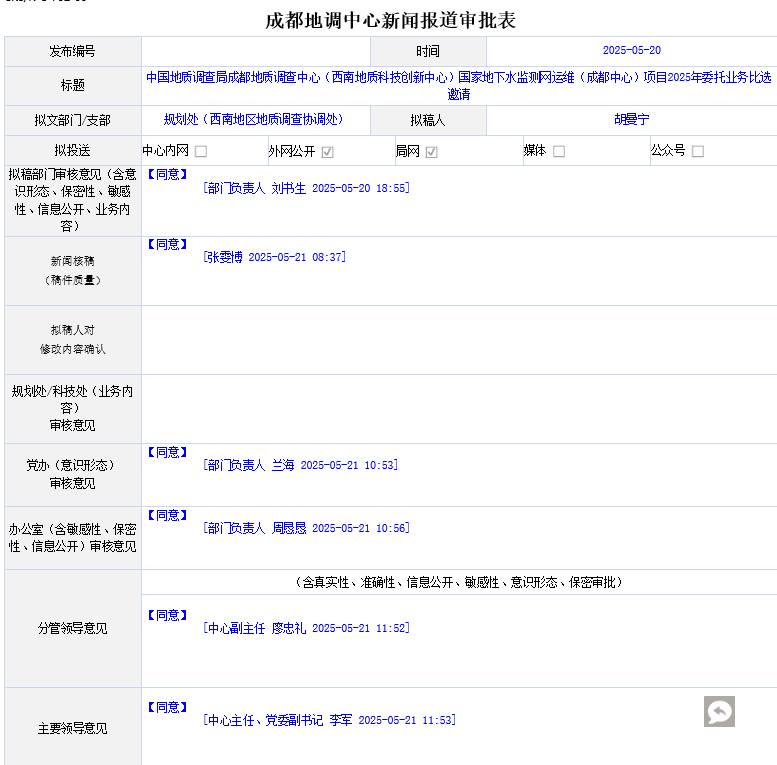Tick the 公众号 checkbox
Viewport: 777px width, 765px height.
point(698,152)
